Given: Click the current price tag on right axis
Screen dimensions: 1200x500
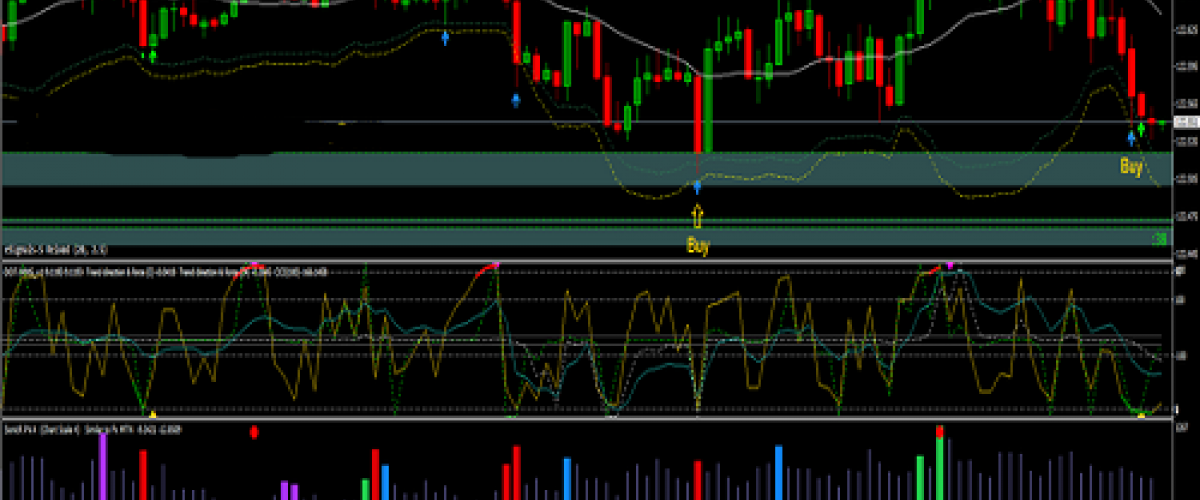Looking at the screenshot, I should pyautogui.click(x=1187, y=122).
